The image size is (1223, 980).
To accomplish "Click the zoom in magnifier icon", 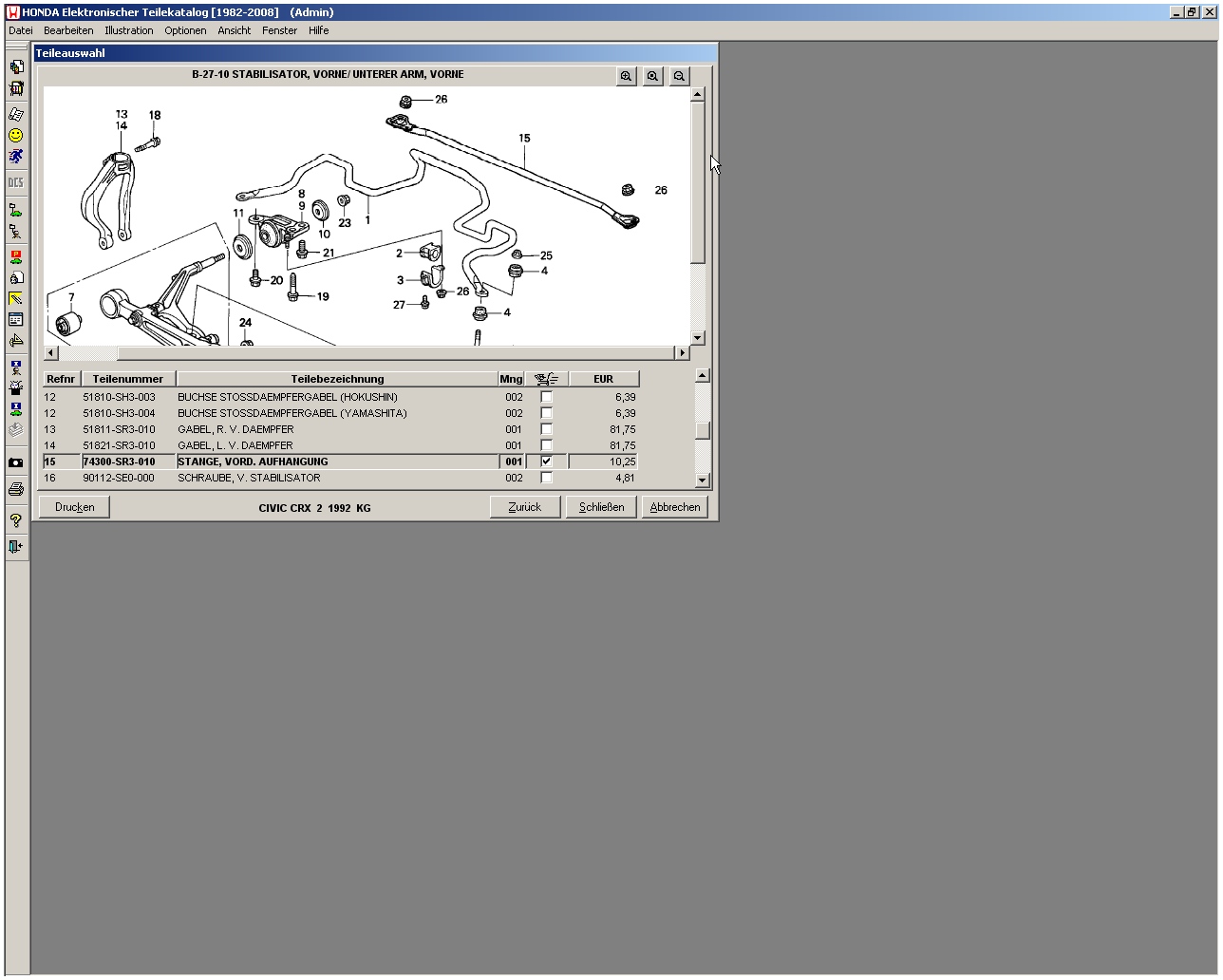I will [x=627, y=76].
